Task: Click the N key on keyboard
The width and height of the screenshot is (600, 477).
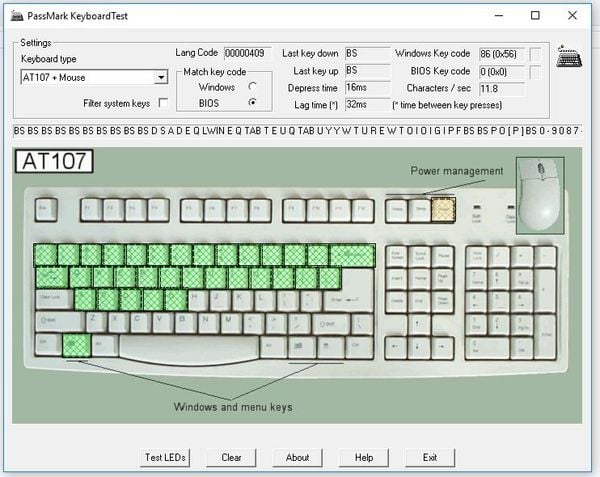Action: click(x=208, y=322)
